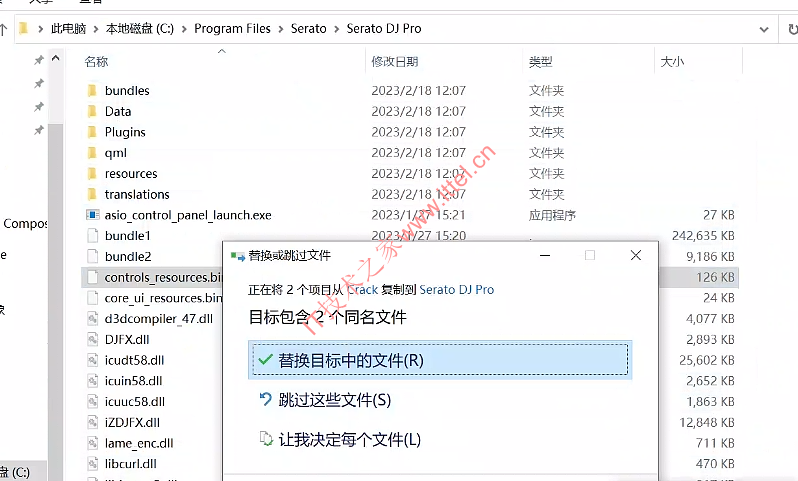Expand chevron after 本地磁盘 (C:) in path
The width and height of the screenshot is (798, 481).
click(184, 29)
